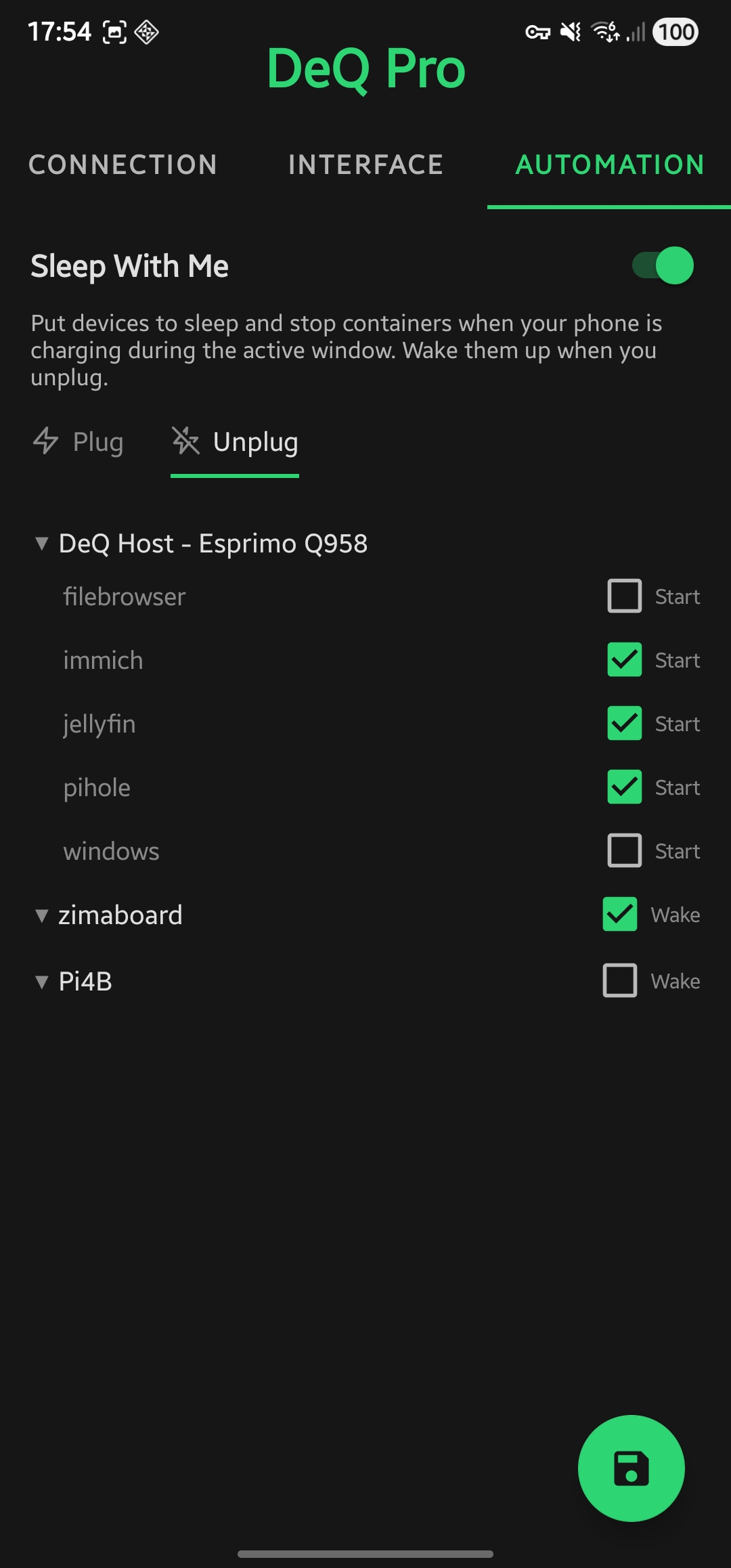This screenshot has height=1568, width=731.
Task: Disable the Sleep With Me switch
Action: [663, 265]
